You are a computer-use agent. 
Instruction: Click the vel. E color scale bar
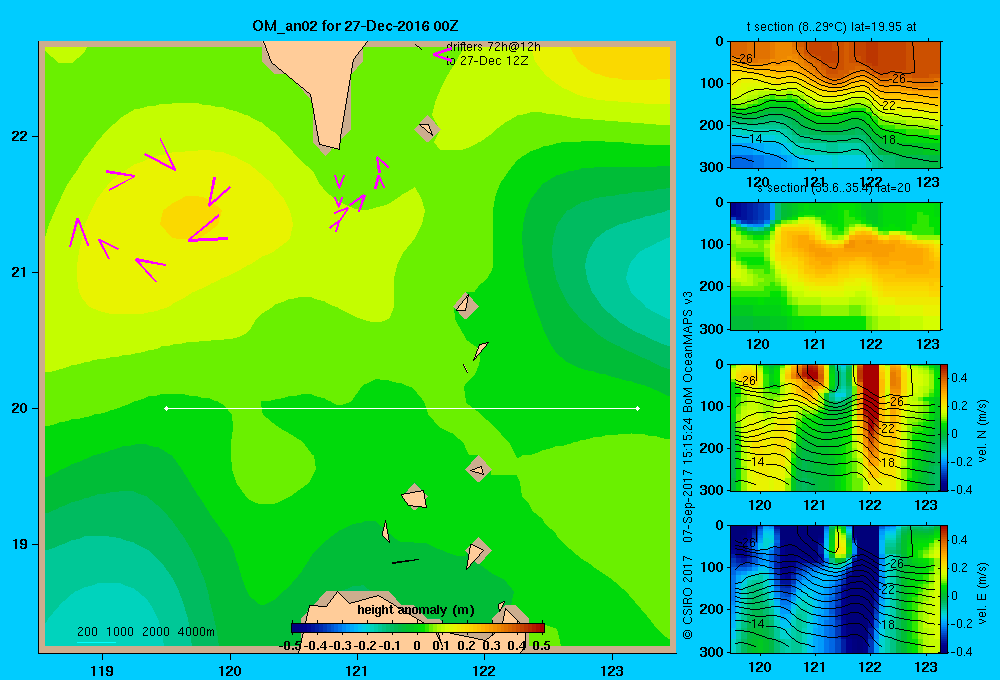coord(945,589)
